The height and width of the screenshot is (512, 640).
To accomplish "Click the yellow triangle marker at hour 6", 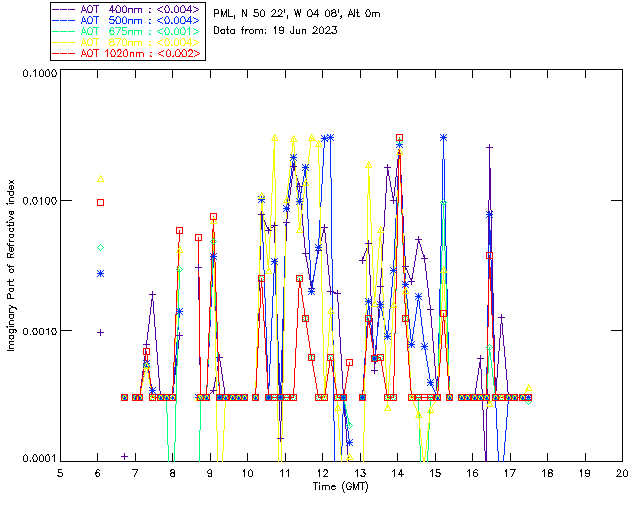I will pos(100,178).
